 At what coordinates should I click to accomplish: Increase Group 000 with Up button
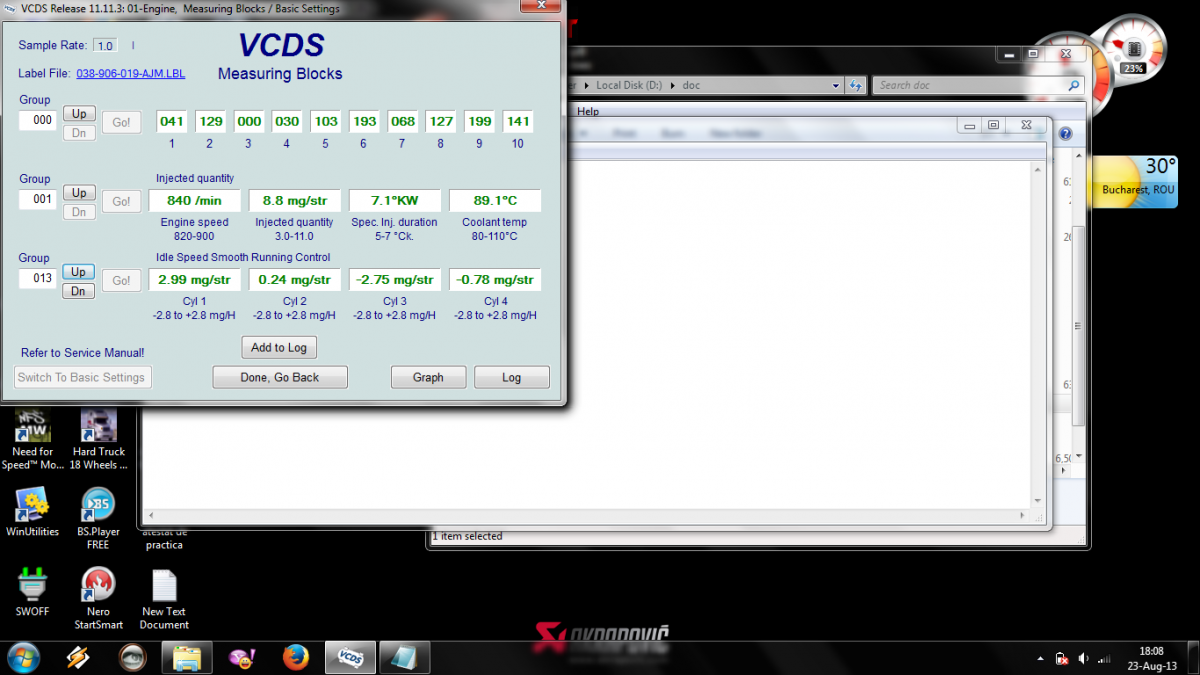78,114
